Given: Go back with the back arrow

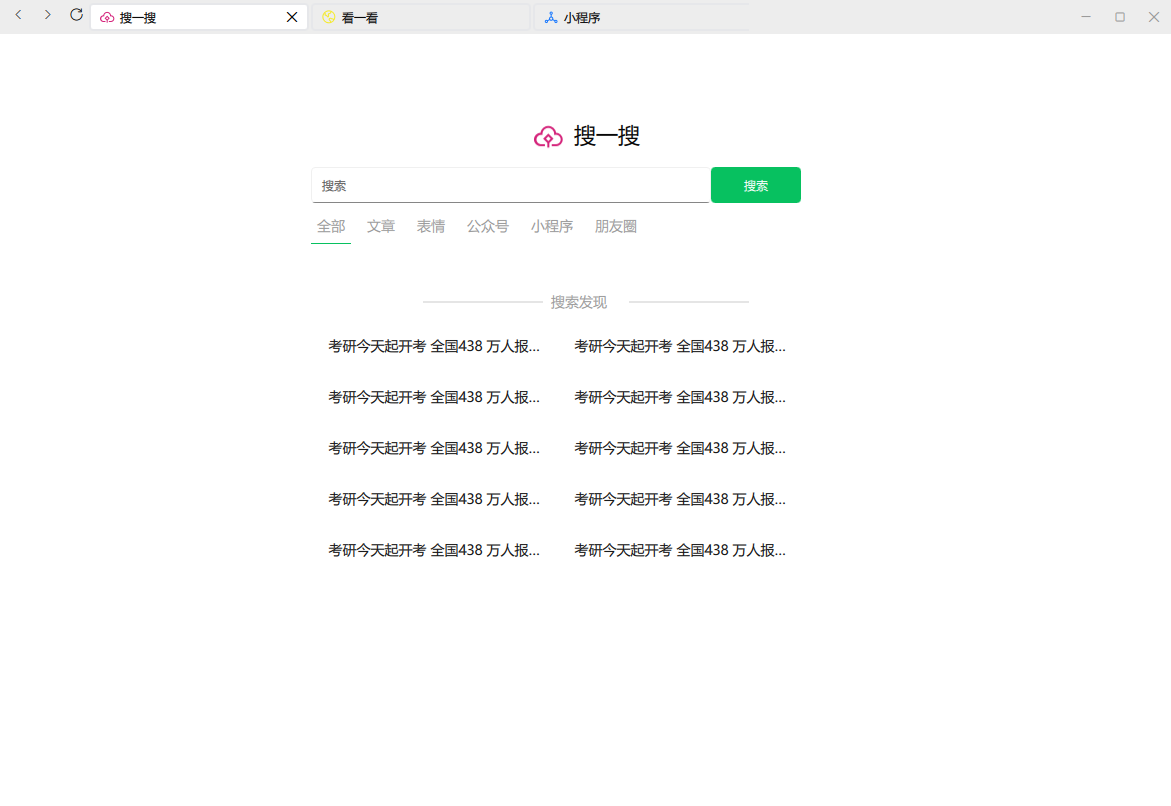Looking at the screenshot, I should coord(19,15).
